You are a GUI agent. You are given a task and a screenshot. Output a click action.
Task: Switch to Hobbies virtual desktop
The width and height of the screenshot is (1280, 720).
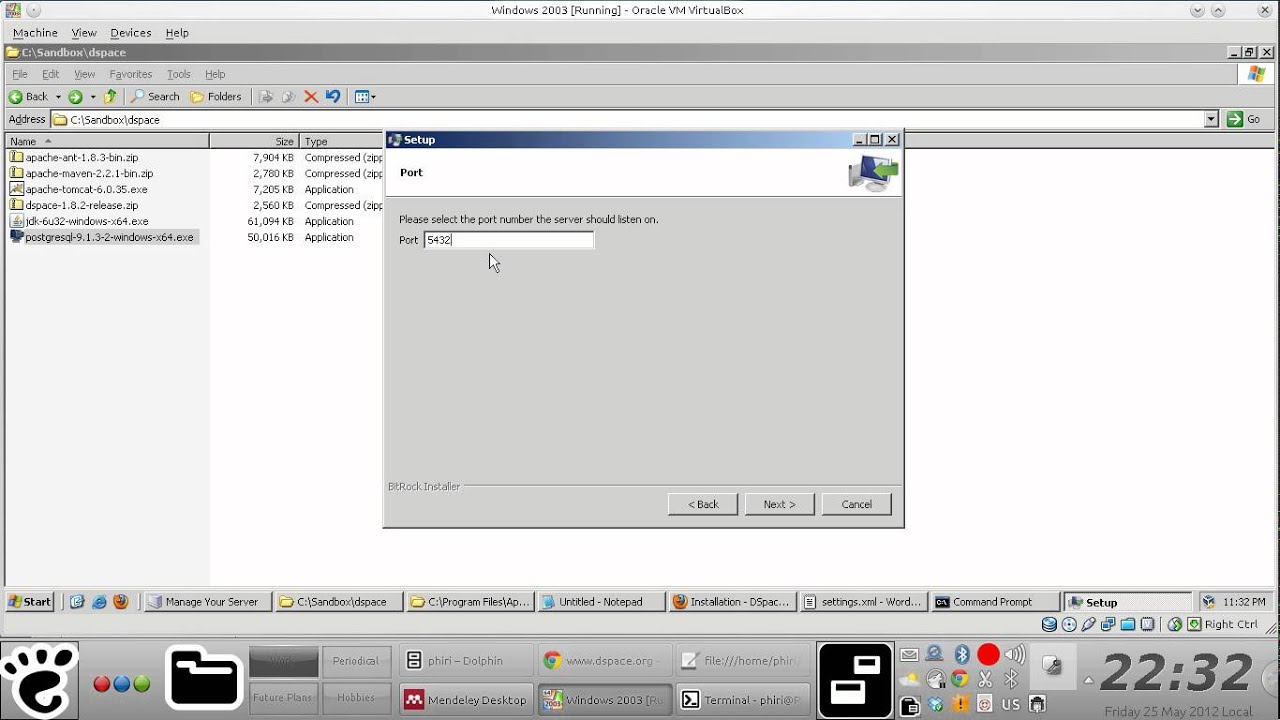(356, 698)
